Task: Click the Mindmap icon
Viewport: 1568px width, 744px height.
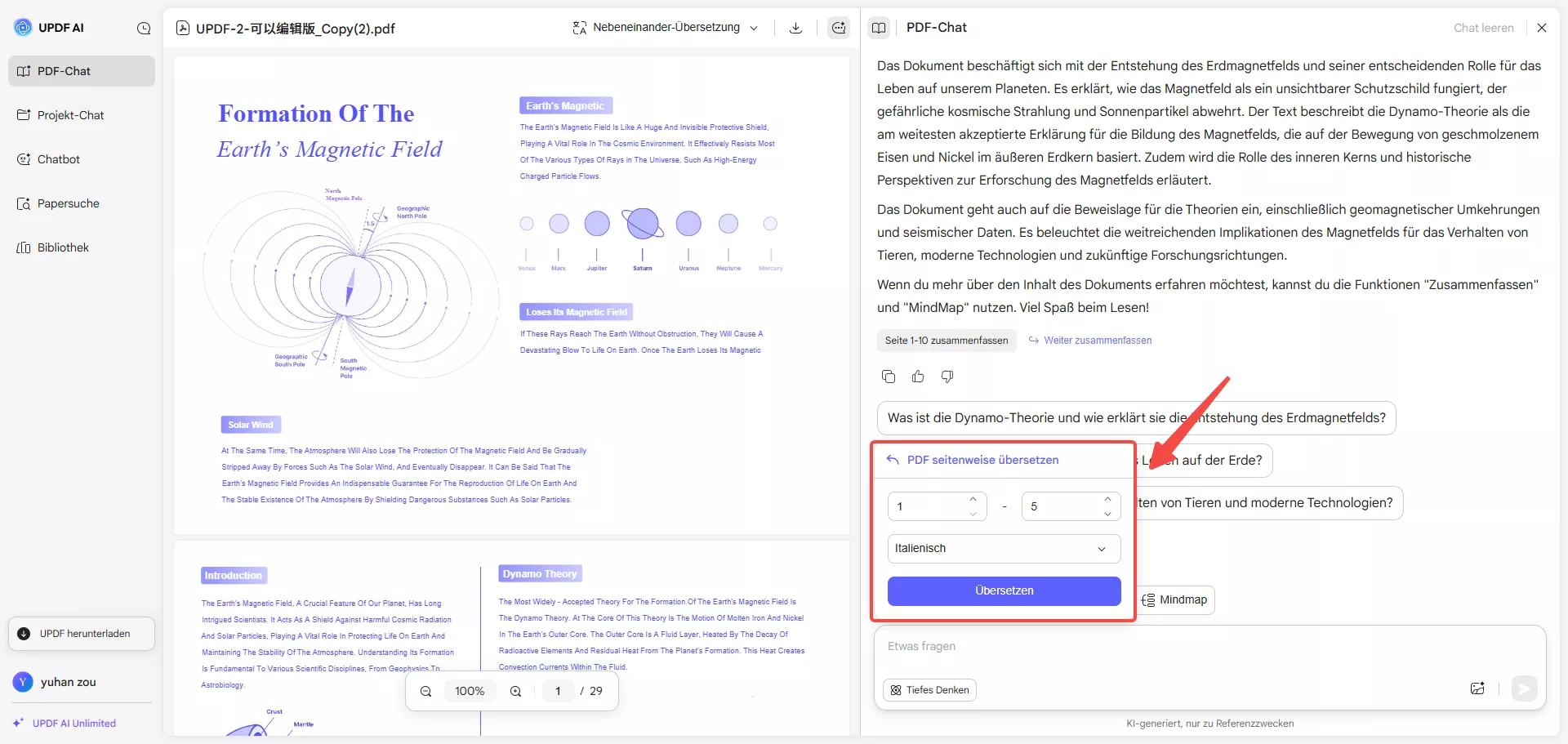Action: click(1148, 600)
